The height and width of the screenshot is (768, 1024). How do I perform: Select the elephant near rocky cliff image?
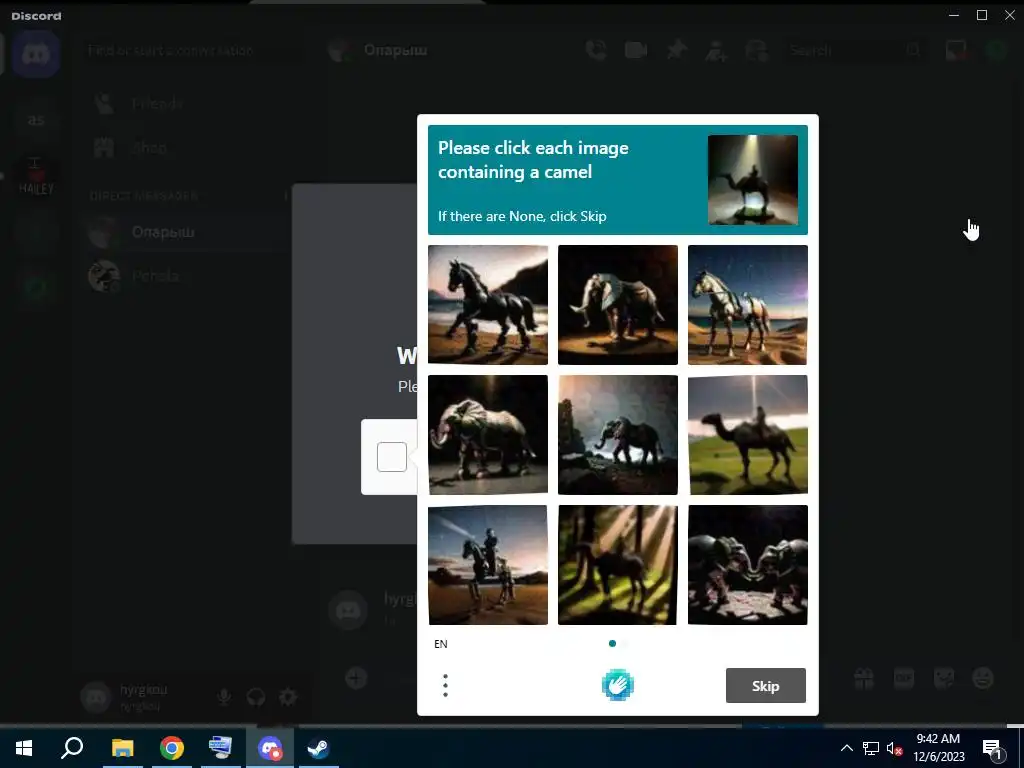click(618, 434)
